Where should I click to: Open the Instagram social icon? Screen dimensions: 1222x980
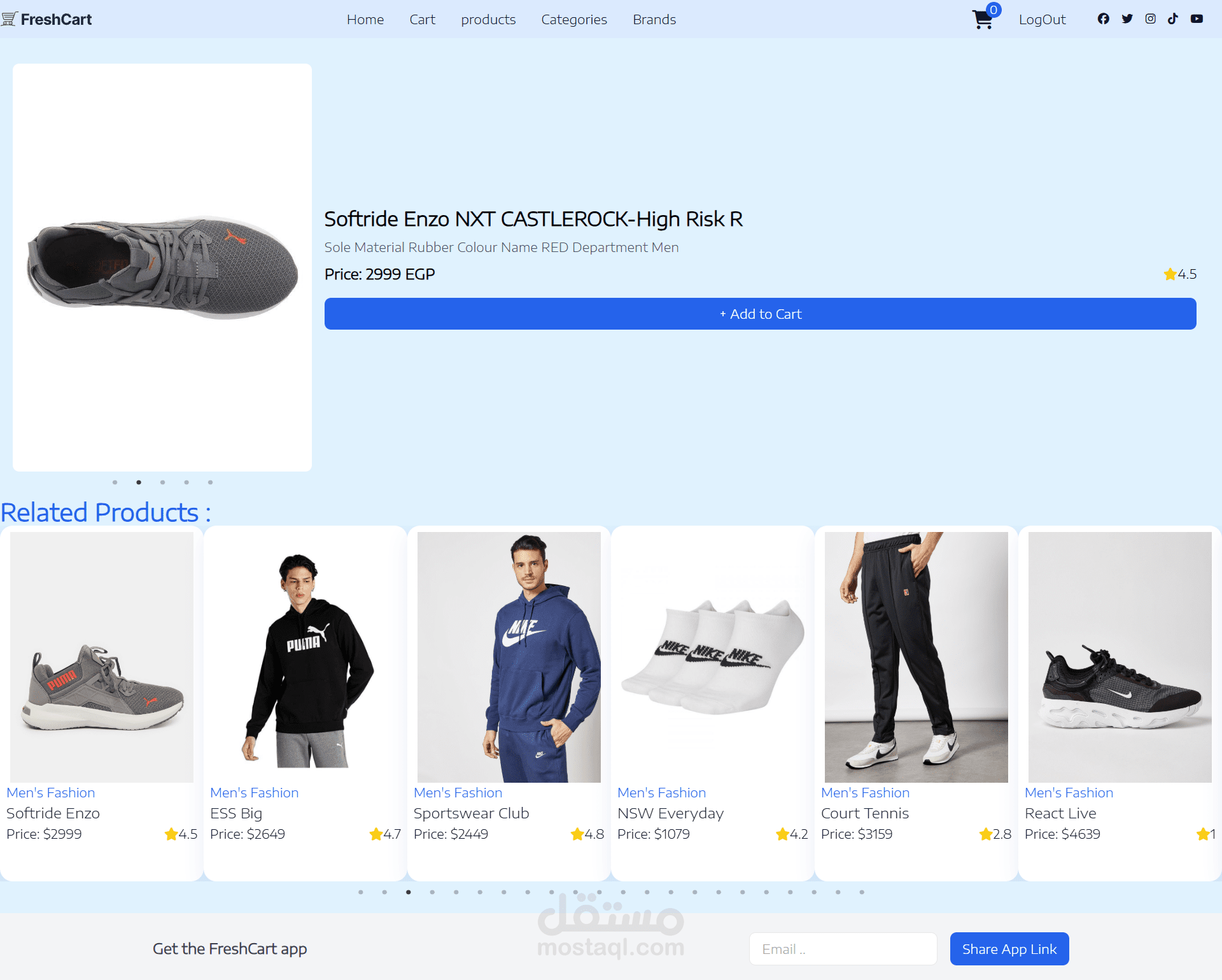[x=1151, y=19]
